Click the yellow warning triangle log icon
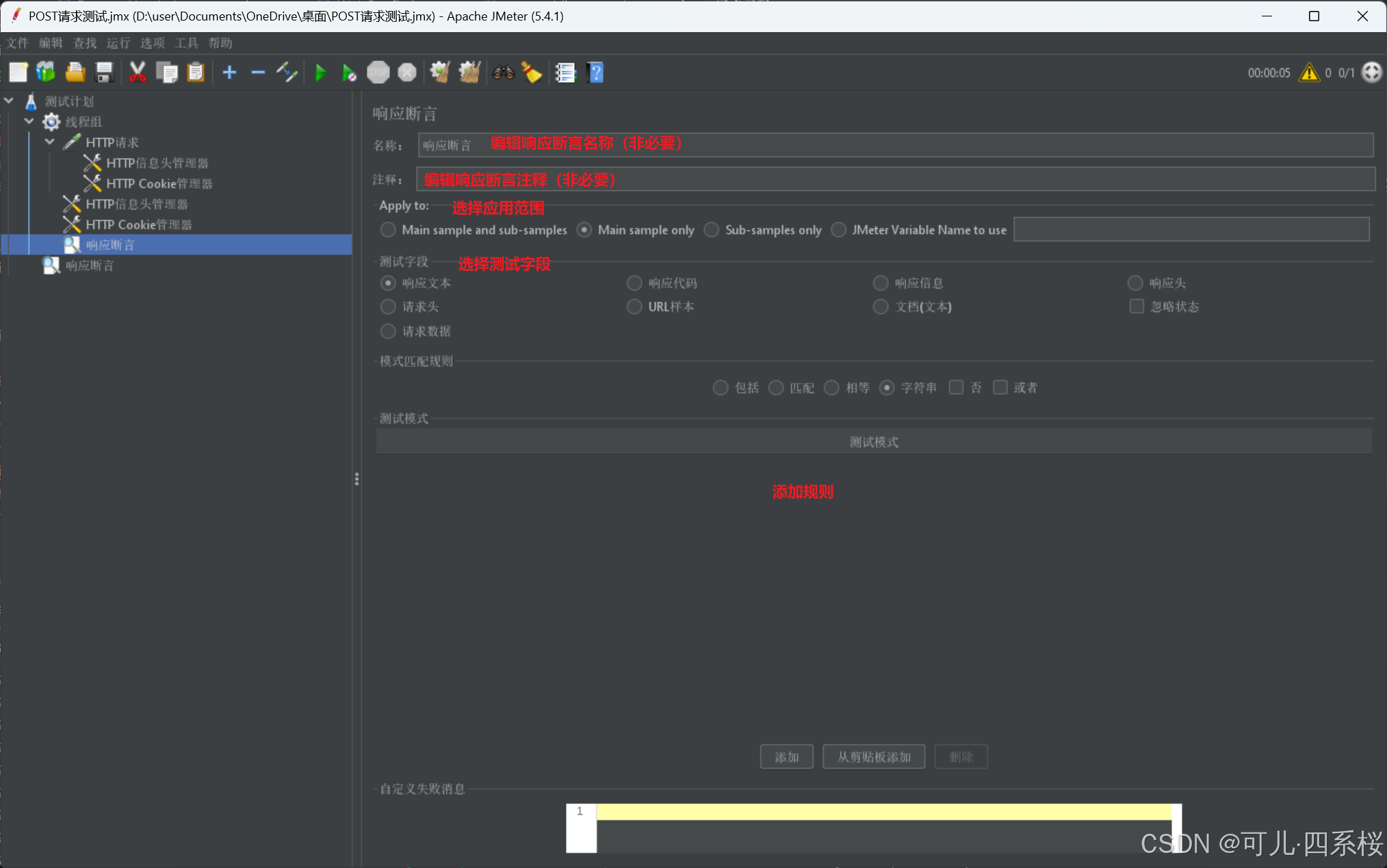1387x868 pixels. pos(1308,73)
